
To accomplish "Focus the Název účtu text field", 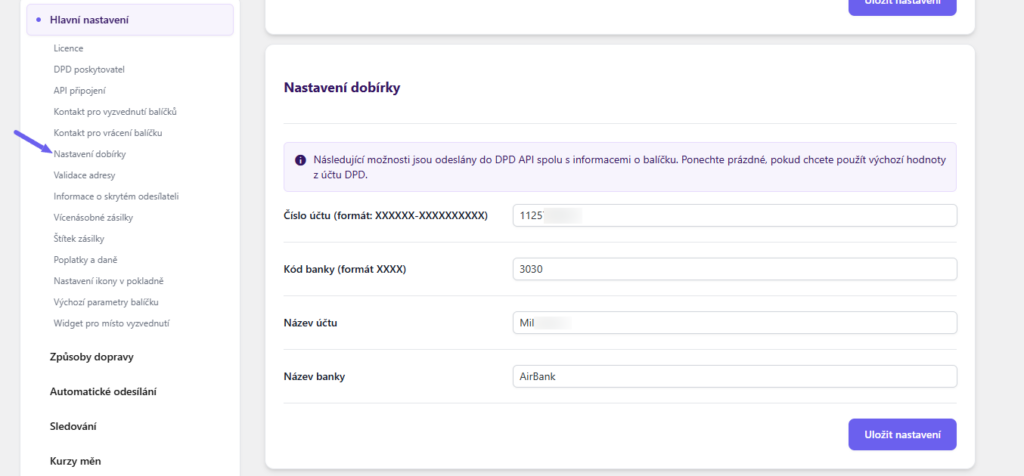I will [733, 323].
